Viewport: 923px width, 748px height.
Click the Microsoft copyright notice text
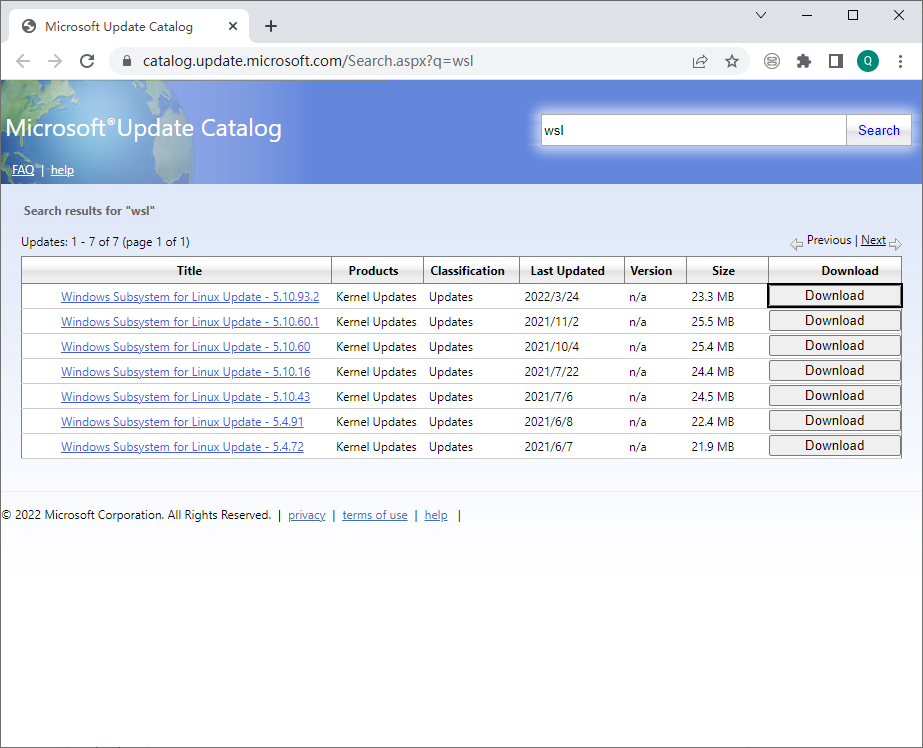pyautogui.click(x=137, y=515)
